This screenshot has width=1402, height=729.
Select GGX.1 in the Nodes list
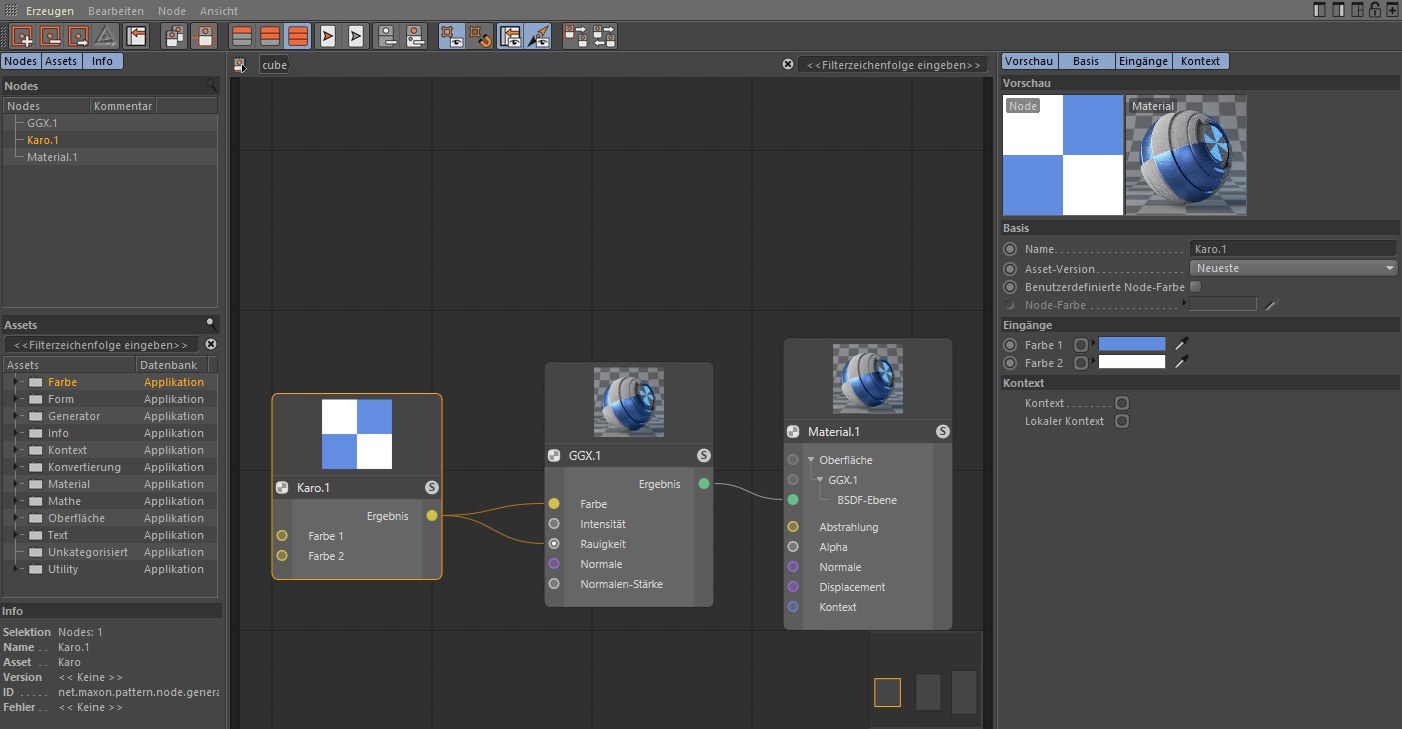click(42, 123)
